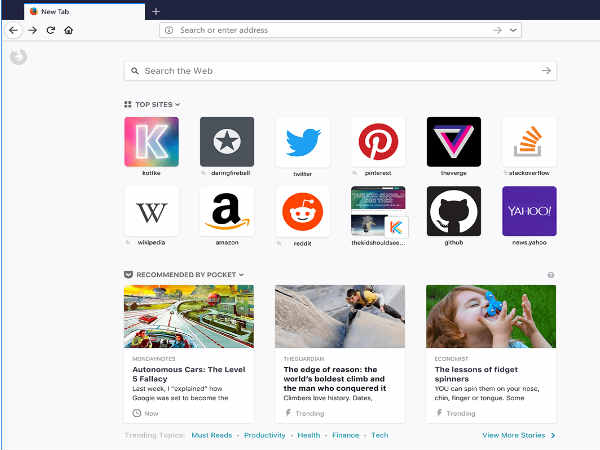Screen dimensions: 600x450
Task: Open the Pinterest top site tile
Action: pyautogui.click(x=378, y=142)
